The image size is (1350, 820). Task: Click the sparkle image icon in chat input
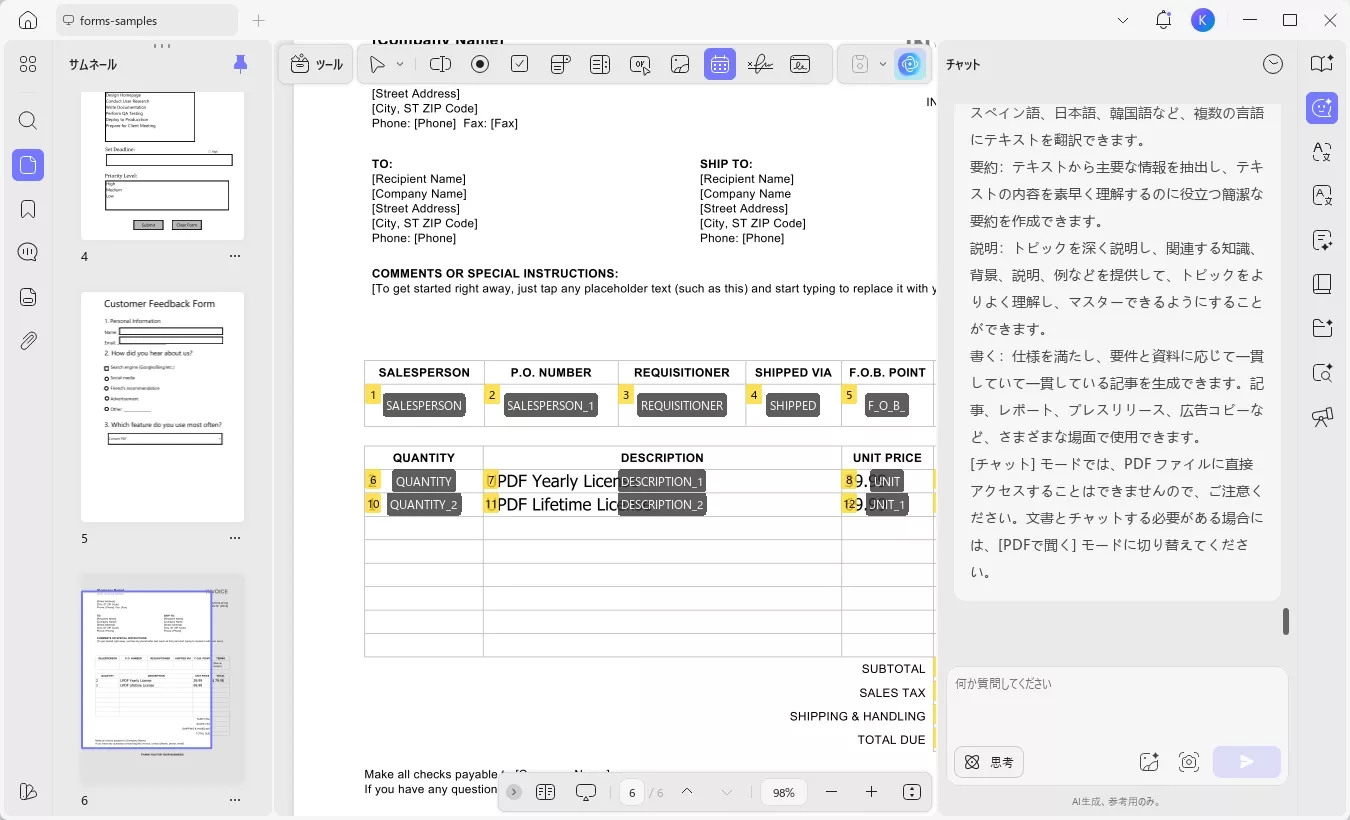tap(1149, 762)
